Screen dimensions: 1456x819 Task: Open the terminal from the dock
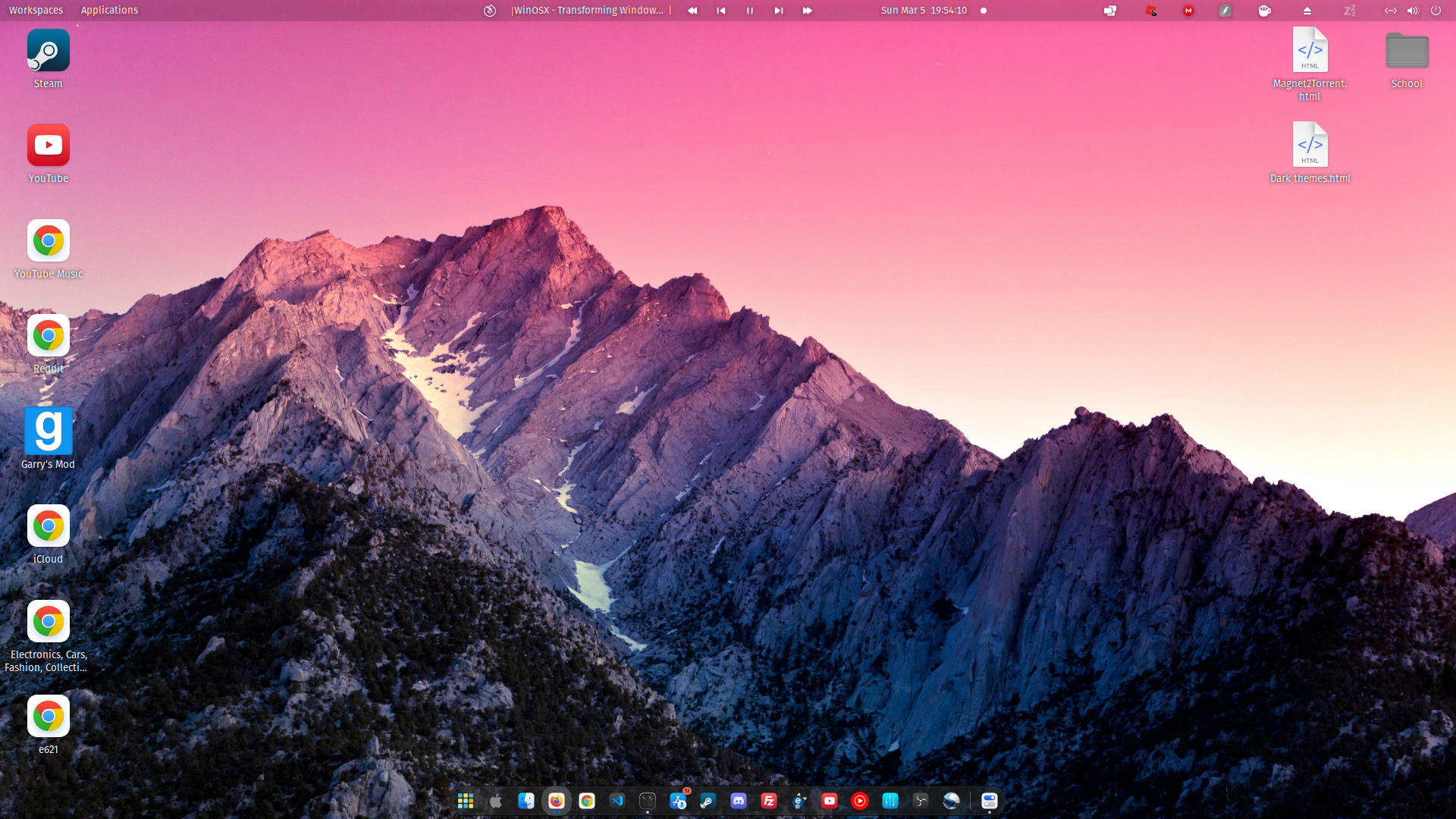tap(647, 801)
